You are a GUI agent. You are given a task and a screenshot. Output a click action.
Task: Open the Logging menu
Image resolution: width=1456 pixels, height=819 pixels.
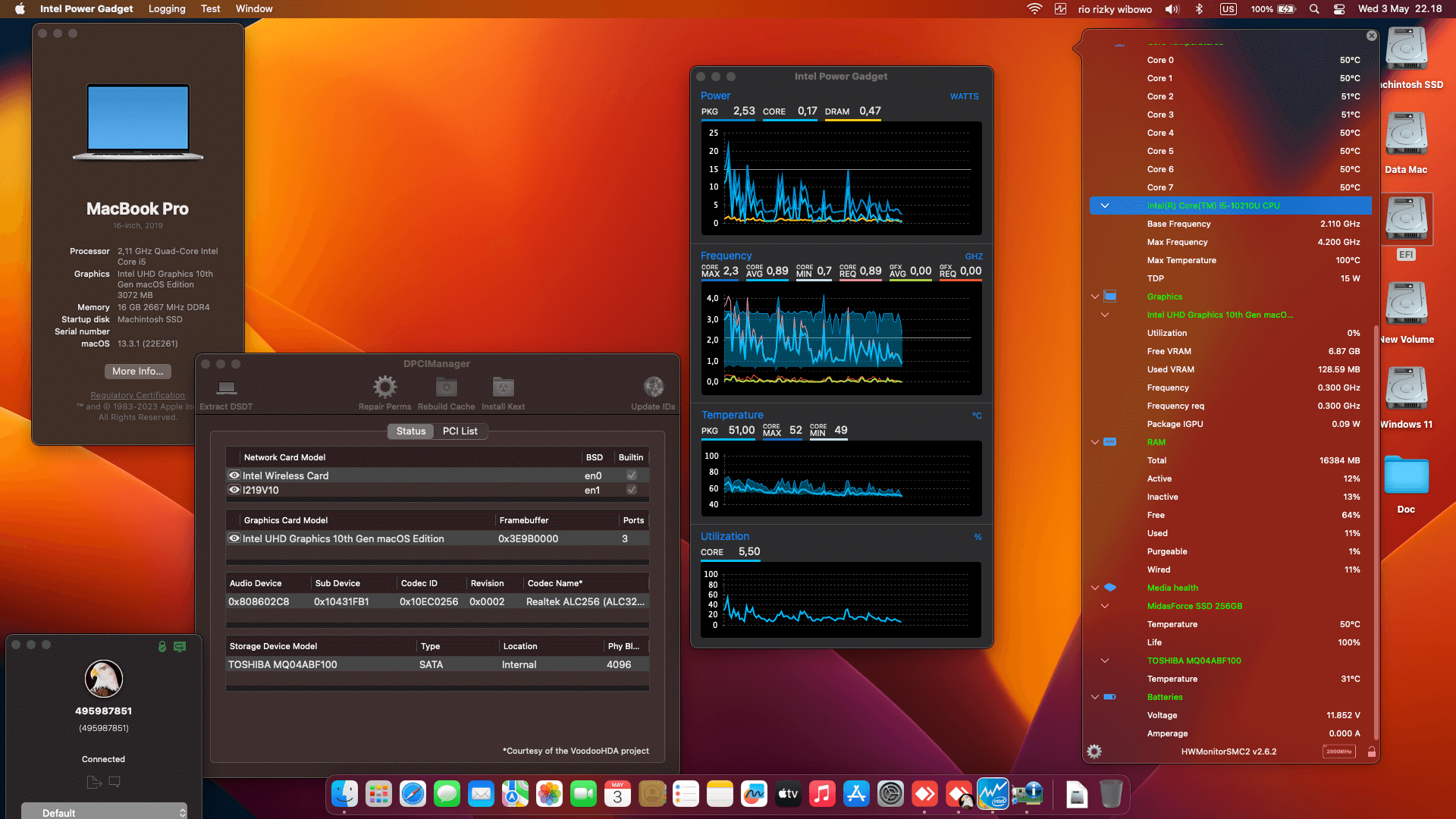click(167, 8)
